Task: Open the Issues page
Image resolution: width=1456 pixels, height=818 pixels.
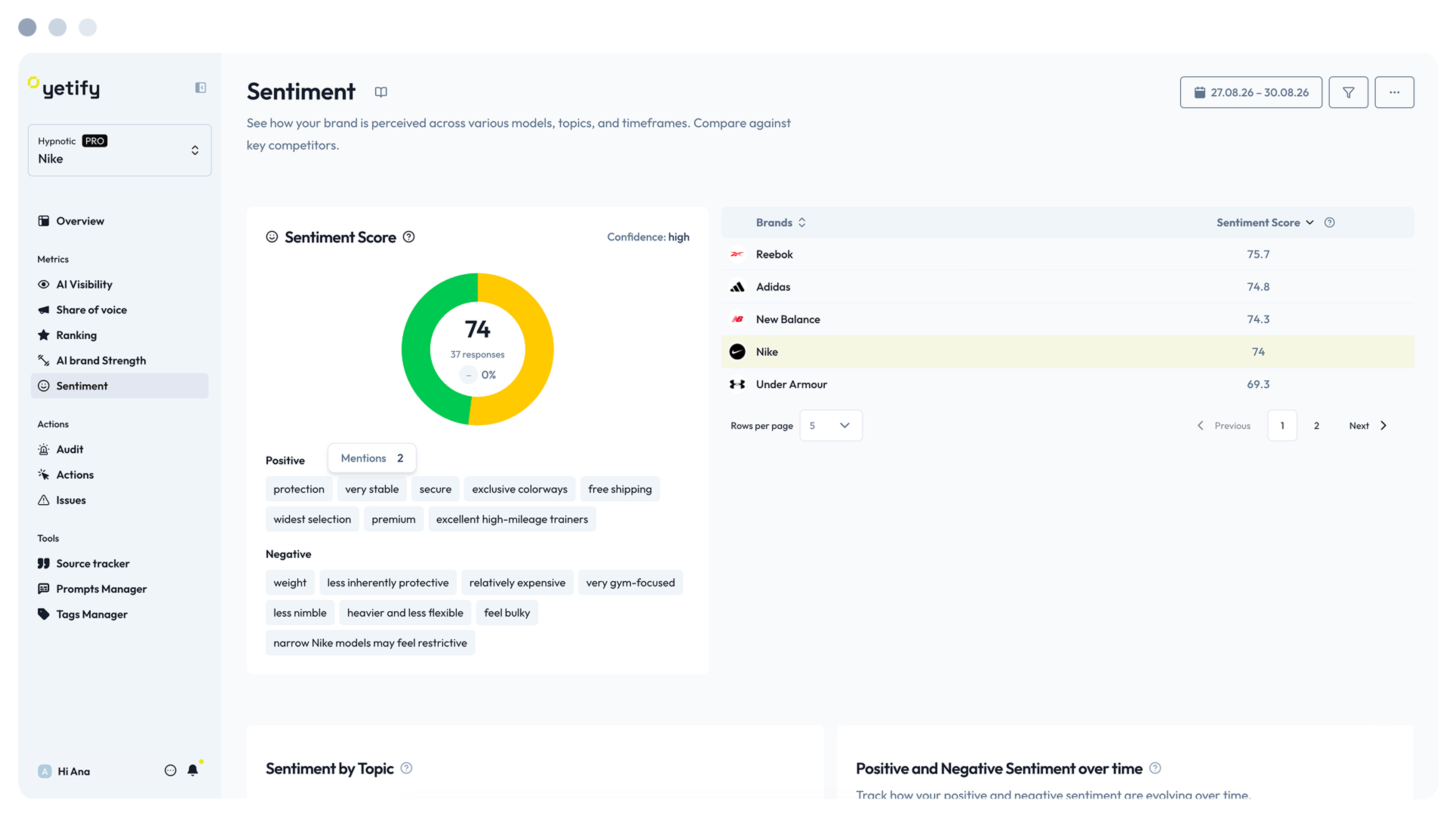Action: coord(119,500)
